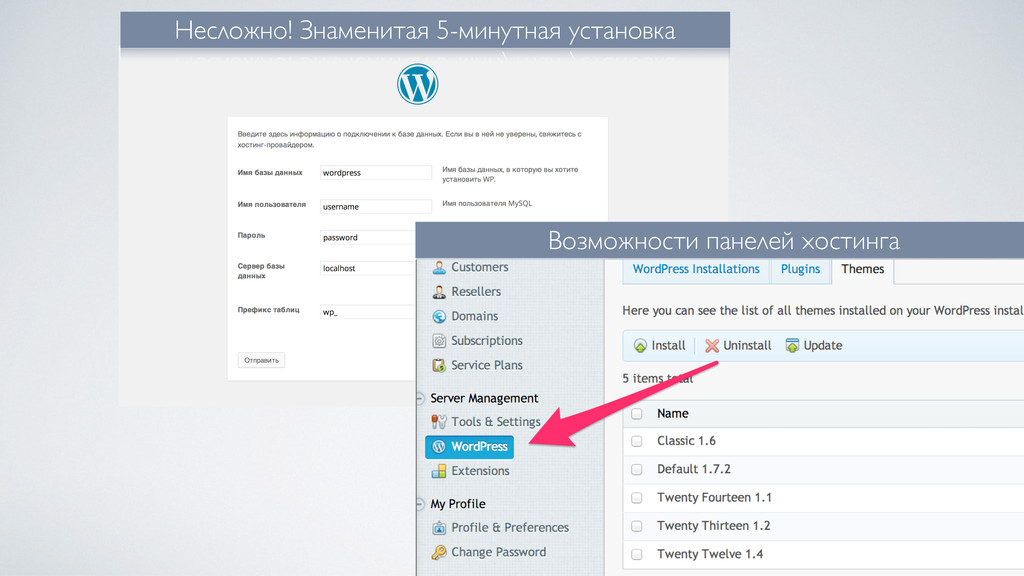Click the 'password' input field
The width and height of the screenshot is (1024, 576).
point(368,238)
